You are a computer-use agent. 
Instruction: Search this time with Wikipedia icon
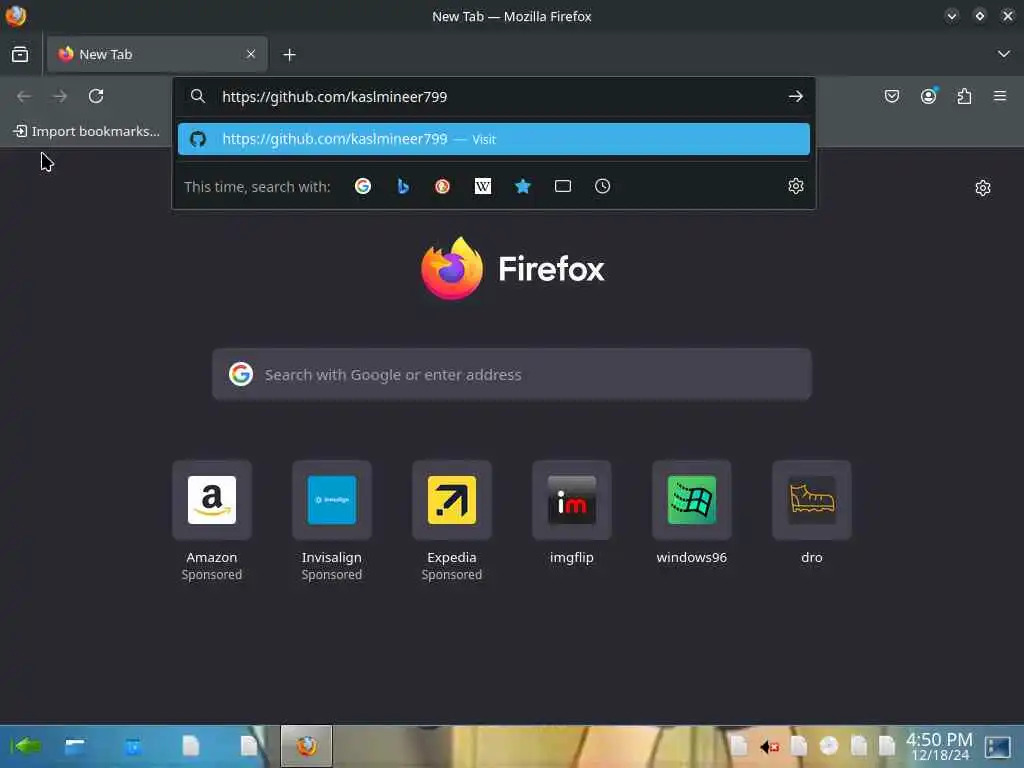click(x=483, y=187)
